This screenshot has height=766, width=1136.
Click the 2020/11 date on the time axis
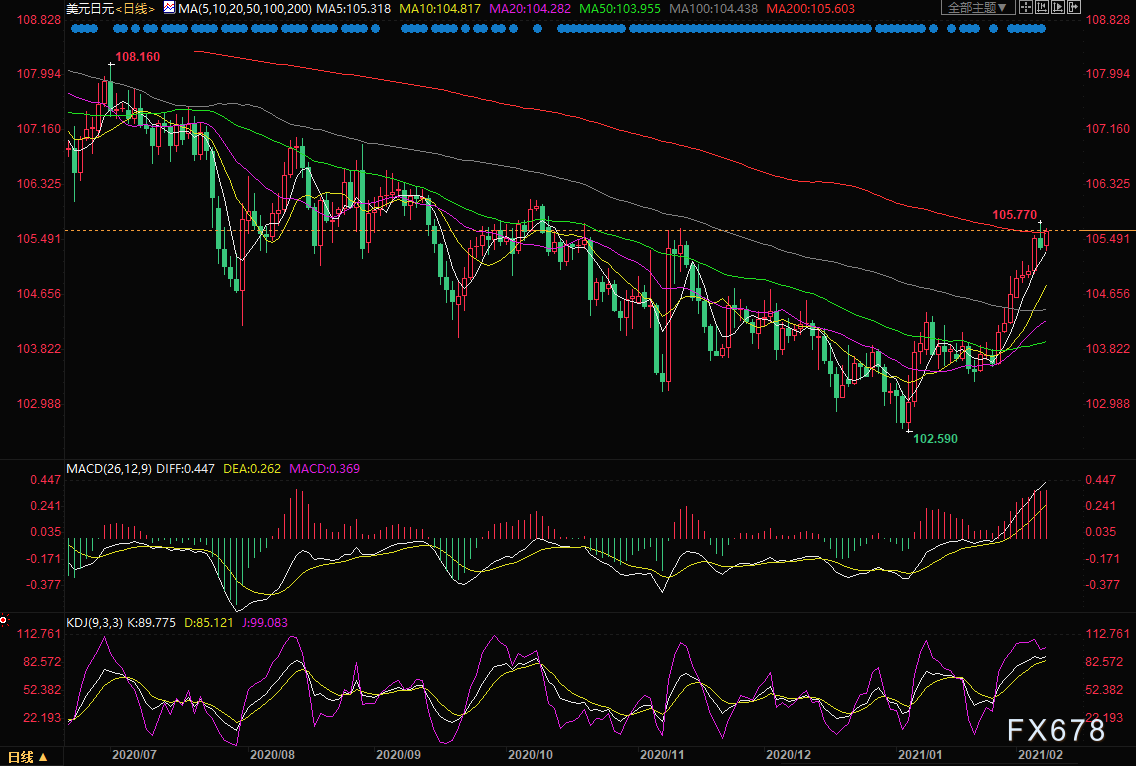[x=661, y=754]
